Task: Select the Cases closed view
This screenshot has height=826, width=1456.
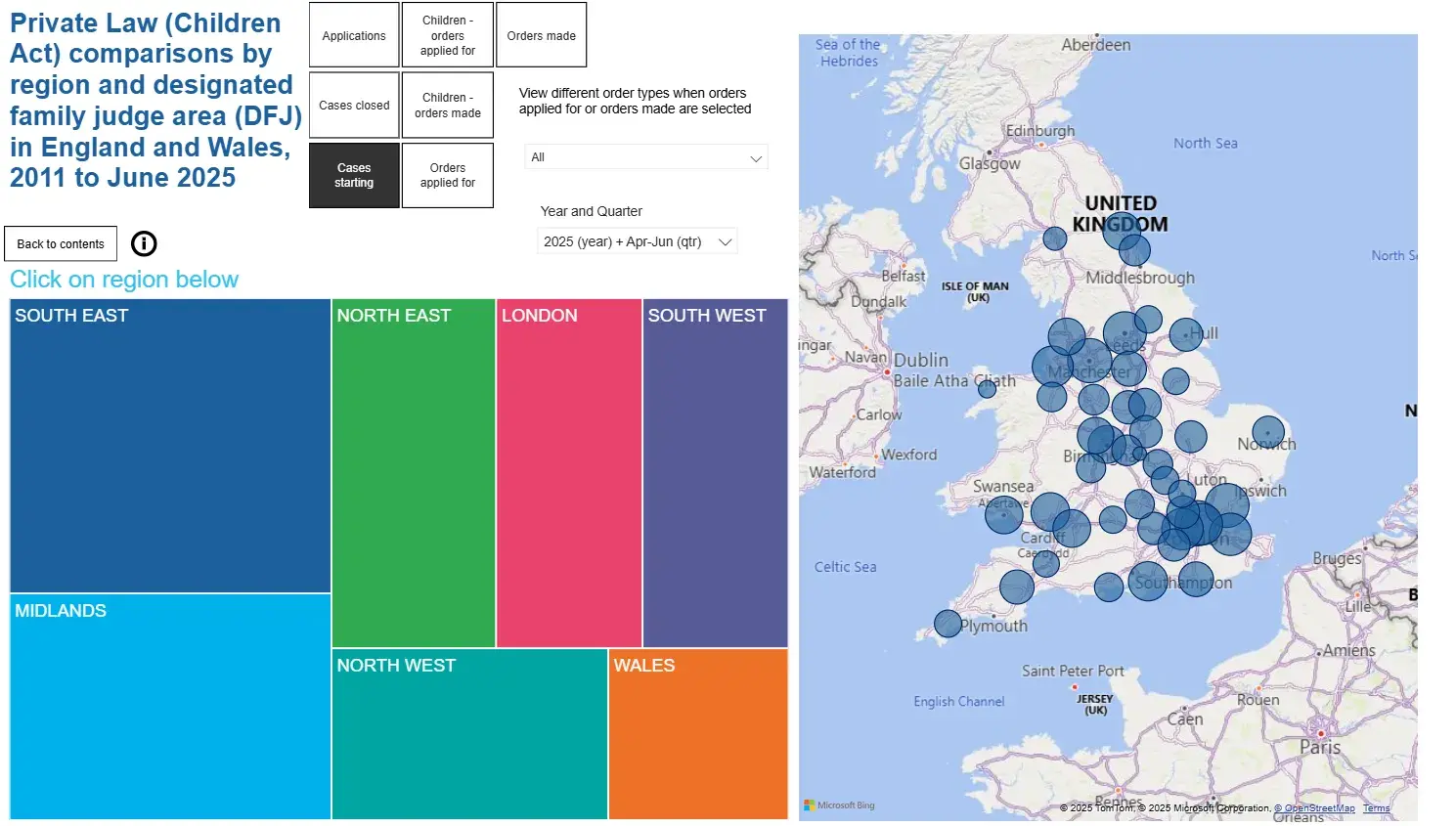Action: point(353,105)
